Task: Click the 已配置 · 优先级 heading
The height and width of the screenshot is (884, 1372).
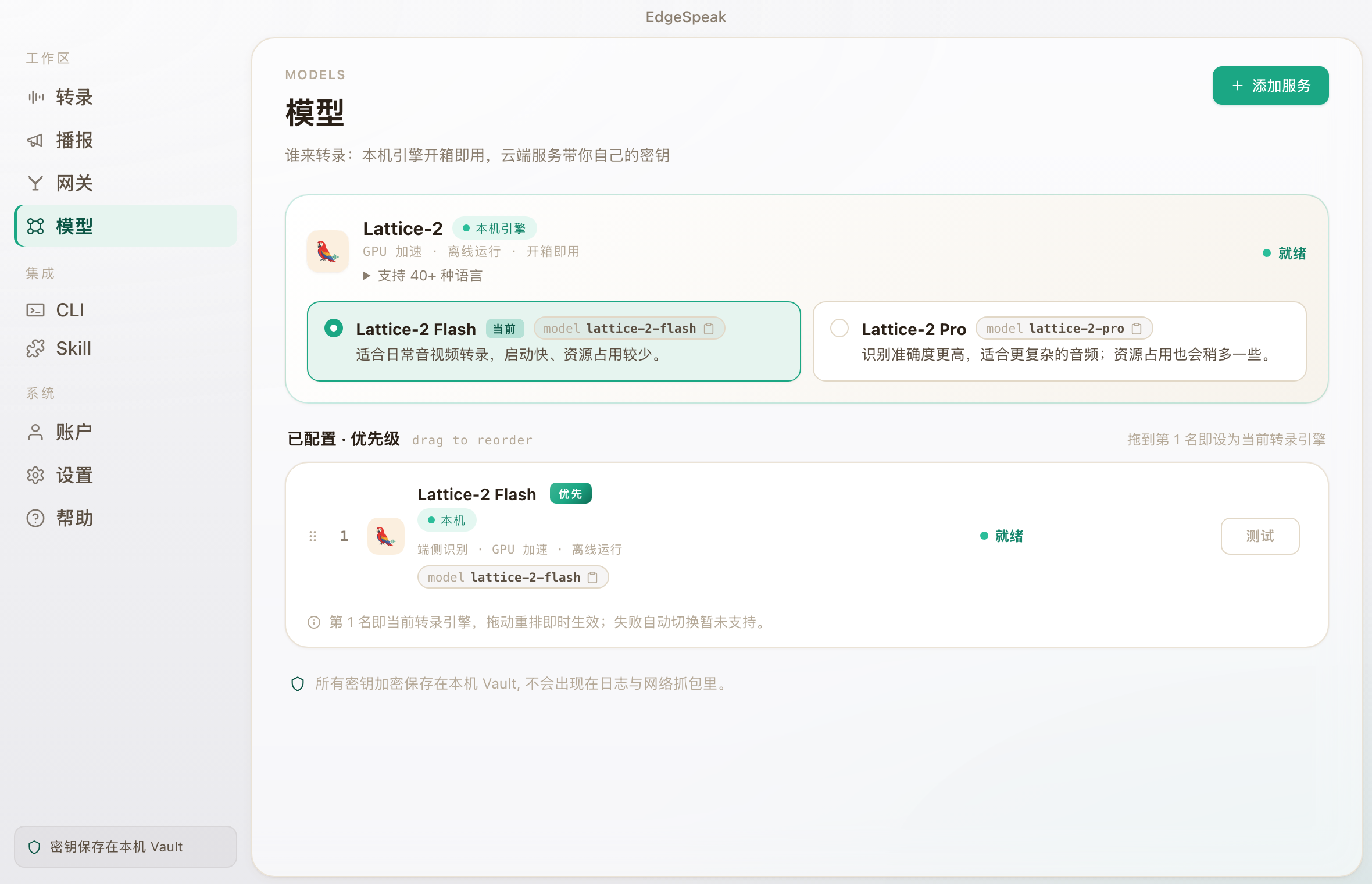Action: (x=344, y=439)
